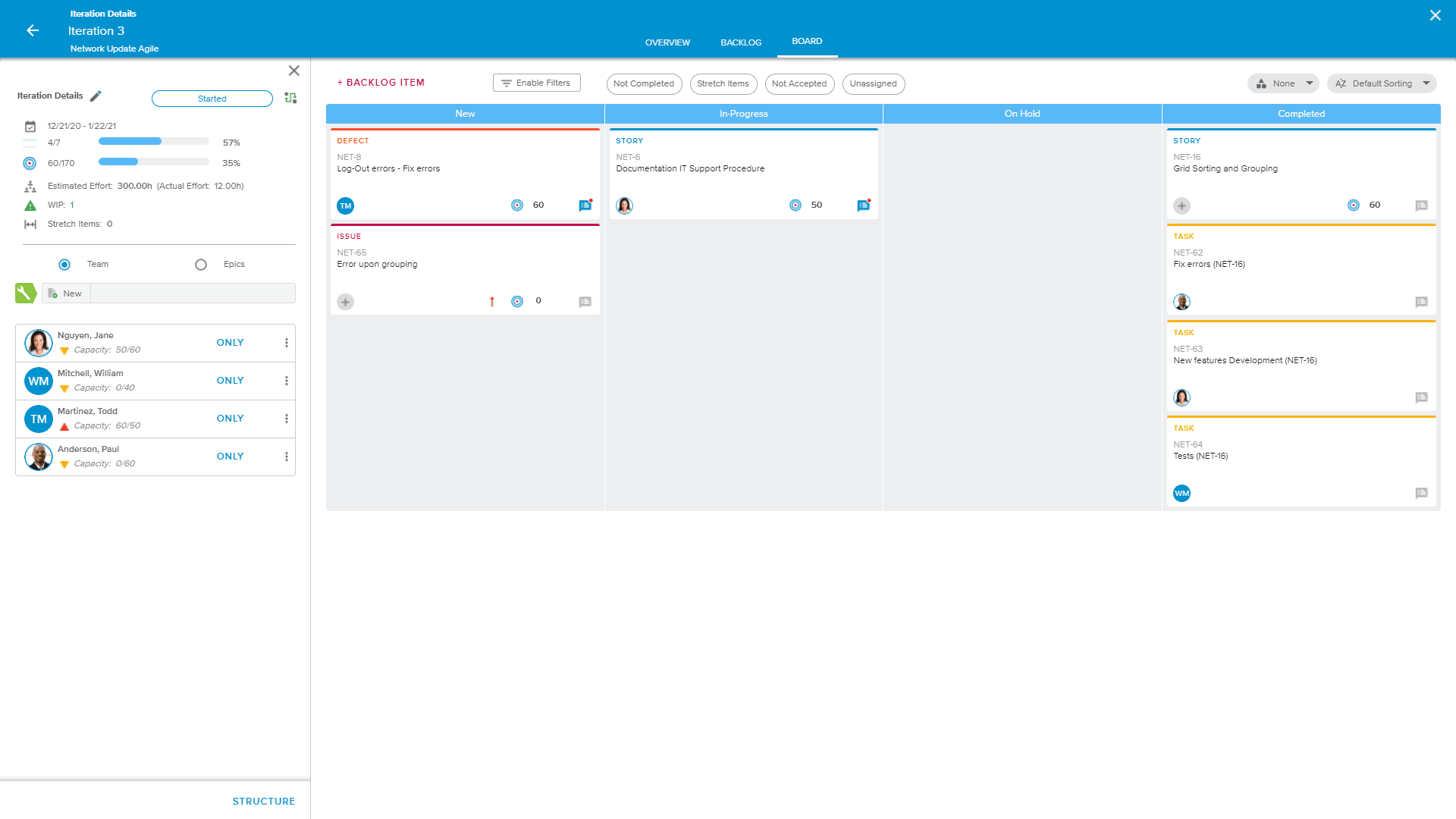Edit iteration details with pencil icon
The height and width of the screenshot is (819, 1456).
pyautogui.click(x=96, y=96)
